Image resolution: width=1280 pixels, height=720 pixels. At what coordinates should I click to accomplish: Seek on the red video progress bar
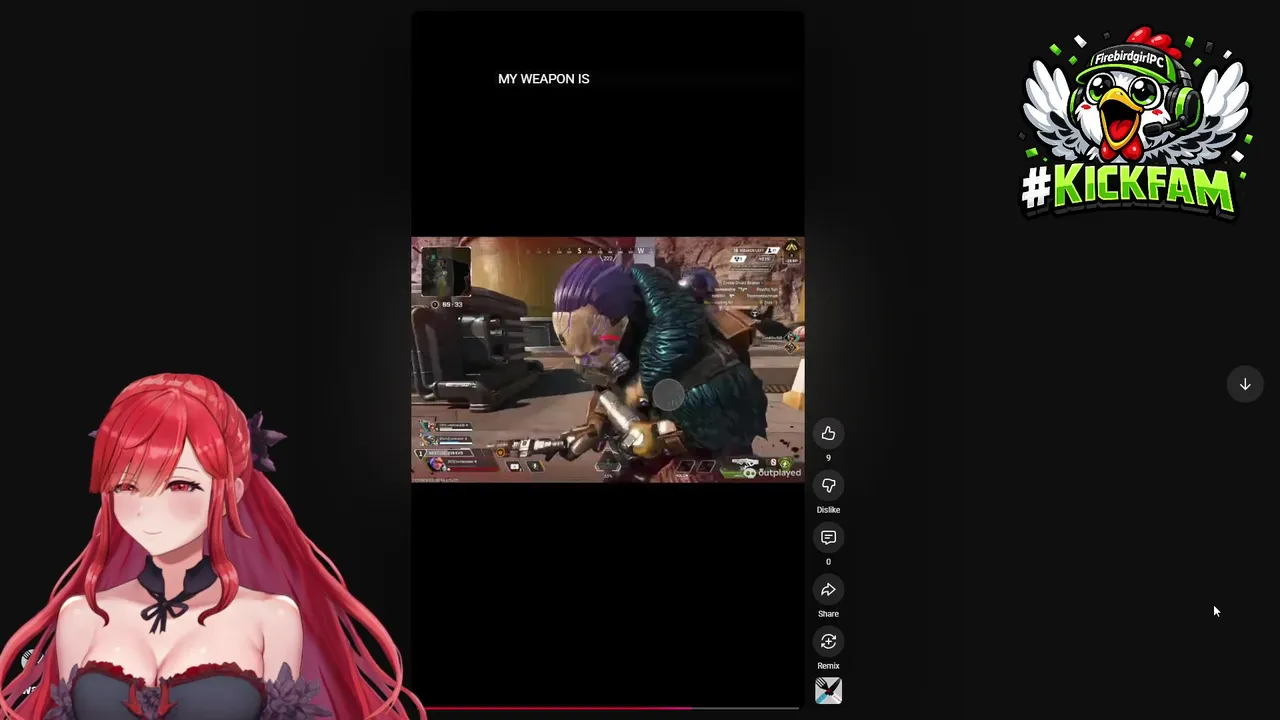(608, 708)
